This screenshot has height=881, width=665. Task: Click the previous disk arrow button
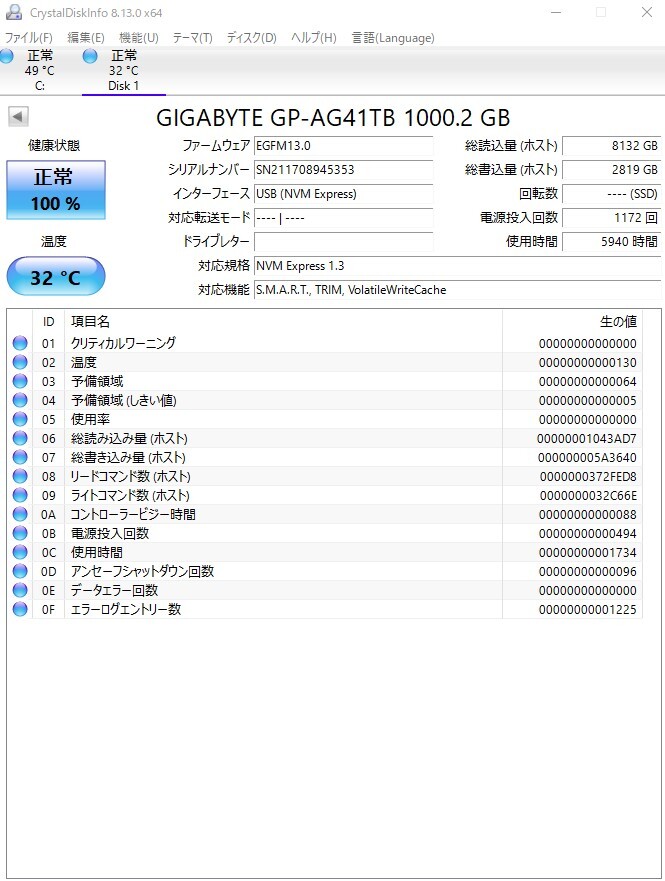(18, 117)
